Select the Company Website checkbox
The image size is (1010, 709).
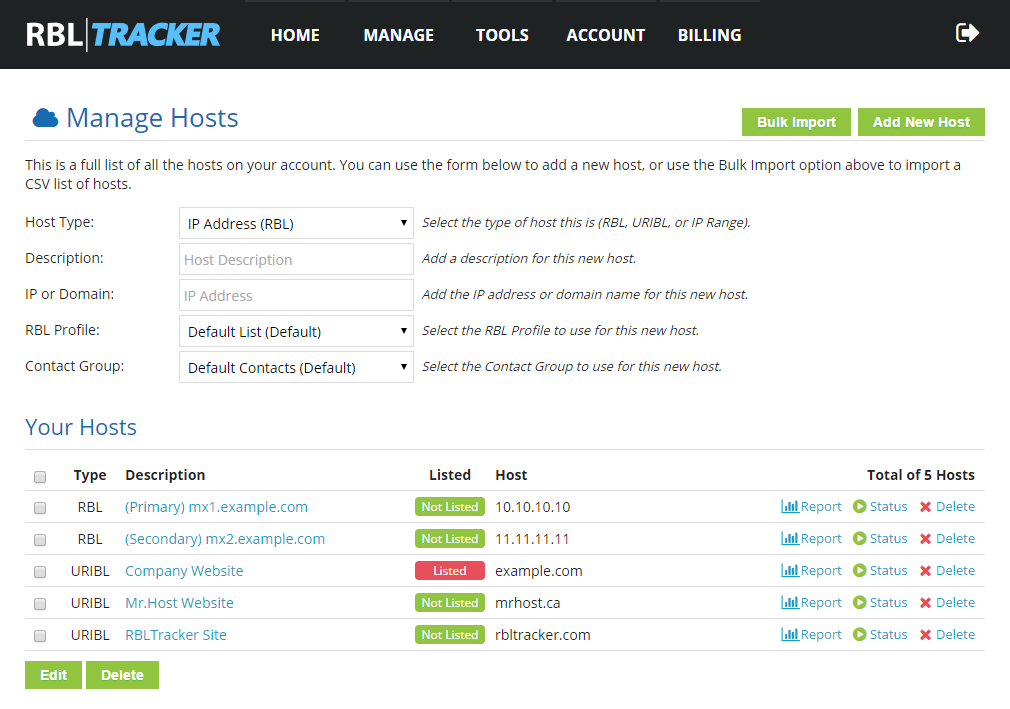40,572
